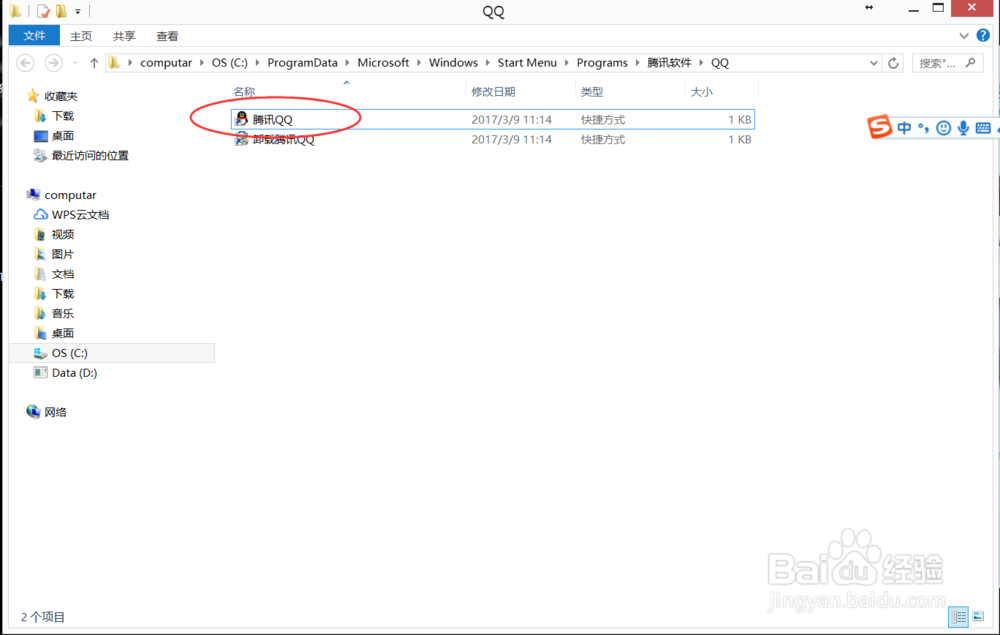Screen dimensions: 1000x635
Task: Sort by the 名称 column header
Action: pyautogui.click(x=244, y=92)
